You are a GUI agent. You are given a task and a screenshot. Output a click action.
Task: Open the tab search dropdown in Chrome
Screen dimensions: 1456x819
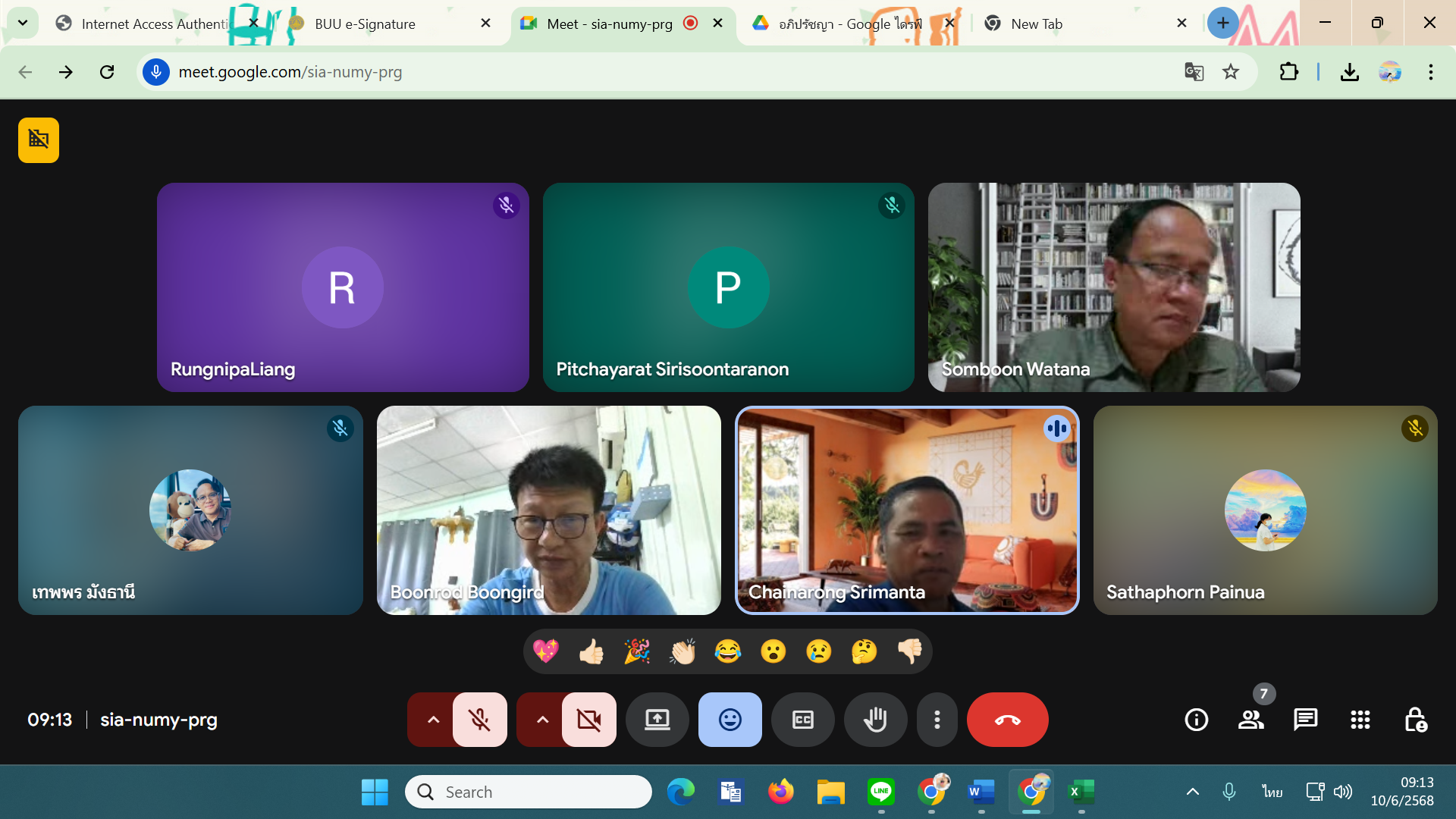[x=23, y=23]
